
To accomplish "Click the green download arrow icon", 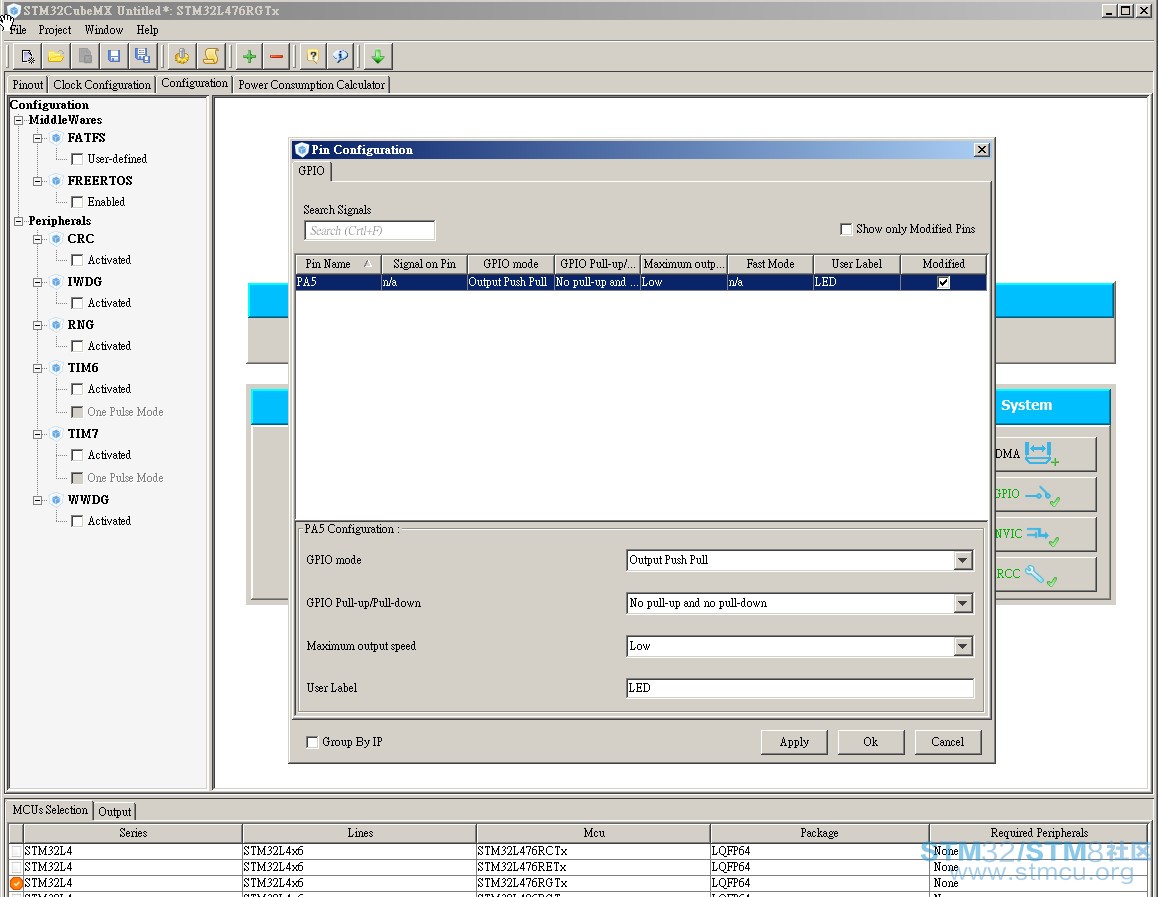I will (x=378, y=56).
